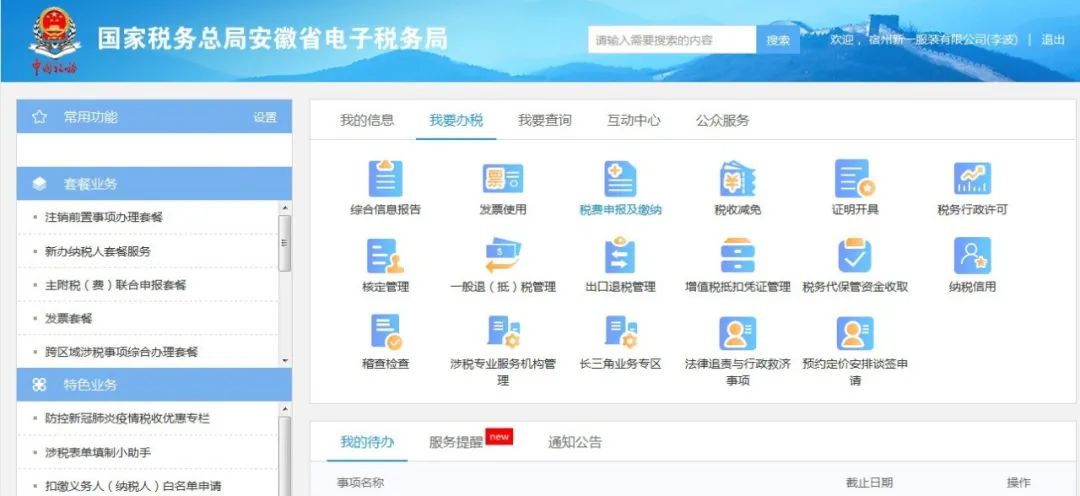Open the 综合信息报告 icon
Screen dimensions: 1080x496
(385, 179)
